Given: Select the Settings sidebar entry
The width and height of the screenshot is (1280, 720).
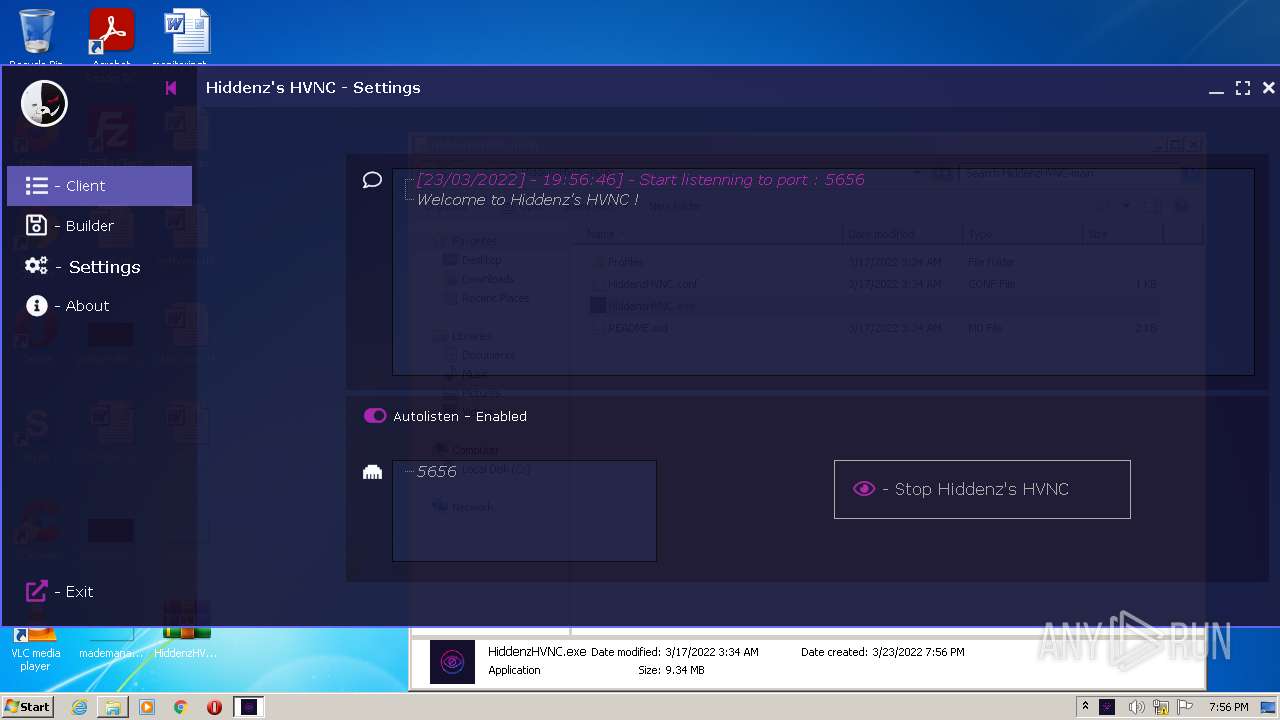Looking at the screenshot, I should click(99, 267).
